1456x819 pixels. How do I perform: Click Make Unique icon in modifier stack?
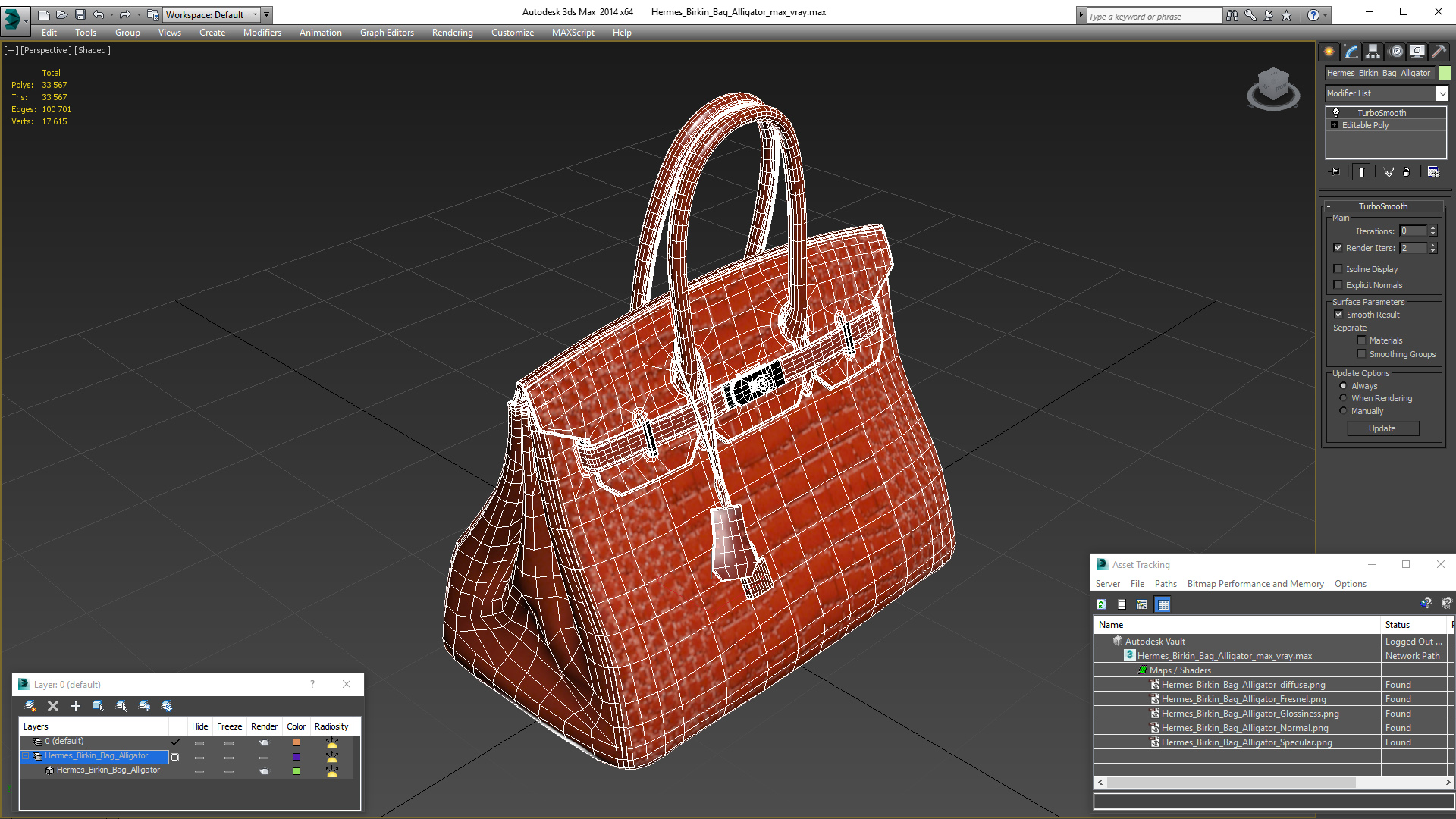(x=1389, y=172)
